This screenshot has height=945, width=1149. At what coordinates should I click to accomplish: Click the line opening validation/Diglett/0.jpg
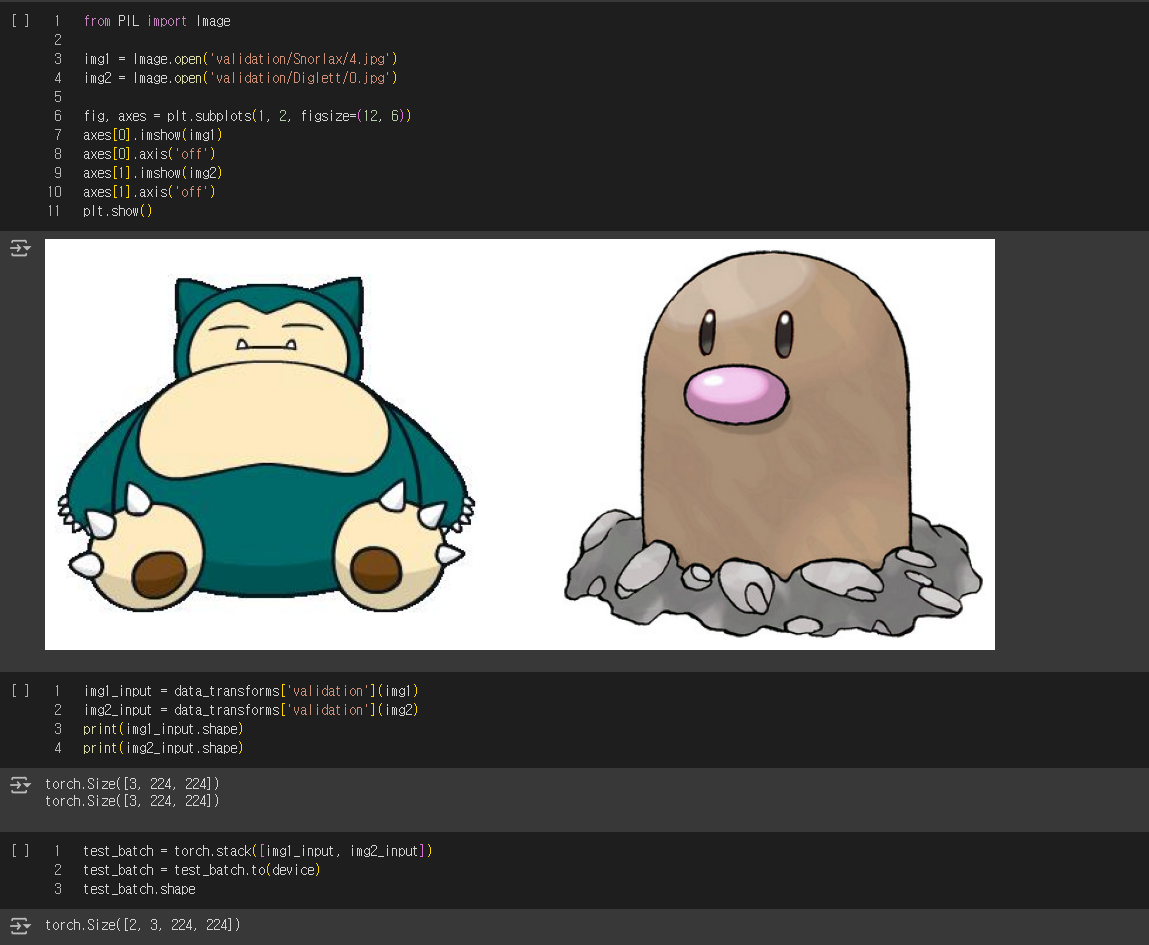[x=240, y=78]
